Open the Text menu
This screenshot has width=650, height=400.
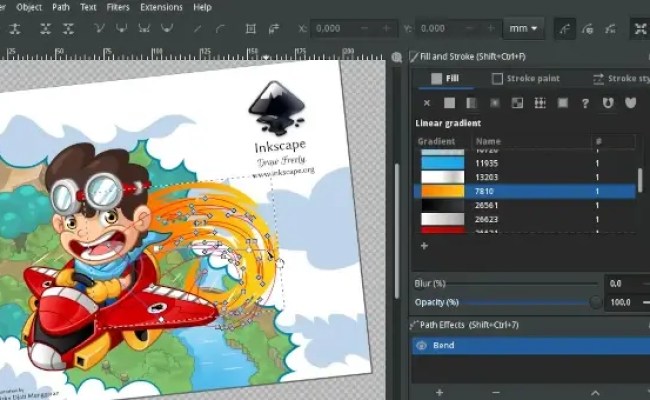88,7
